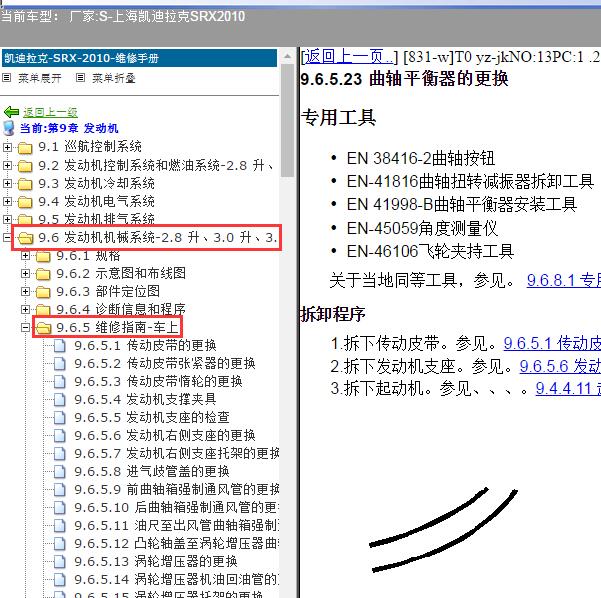
Task: Click page icon of 9.6.5.1 传动皮带的更换
Action: pos(59,345)
